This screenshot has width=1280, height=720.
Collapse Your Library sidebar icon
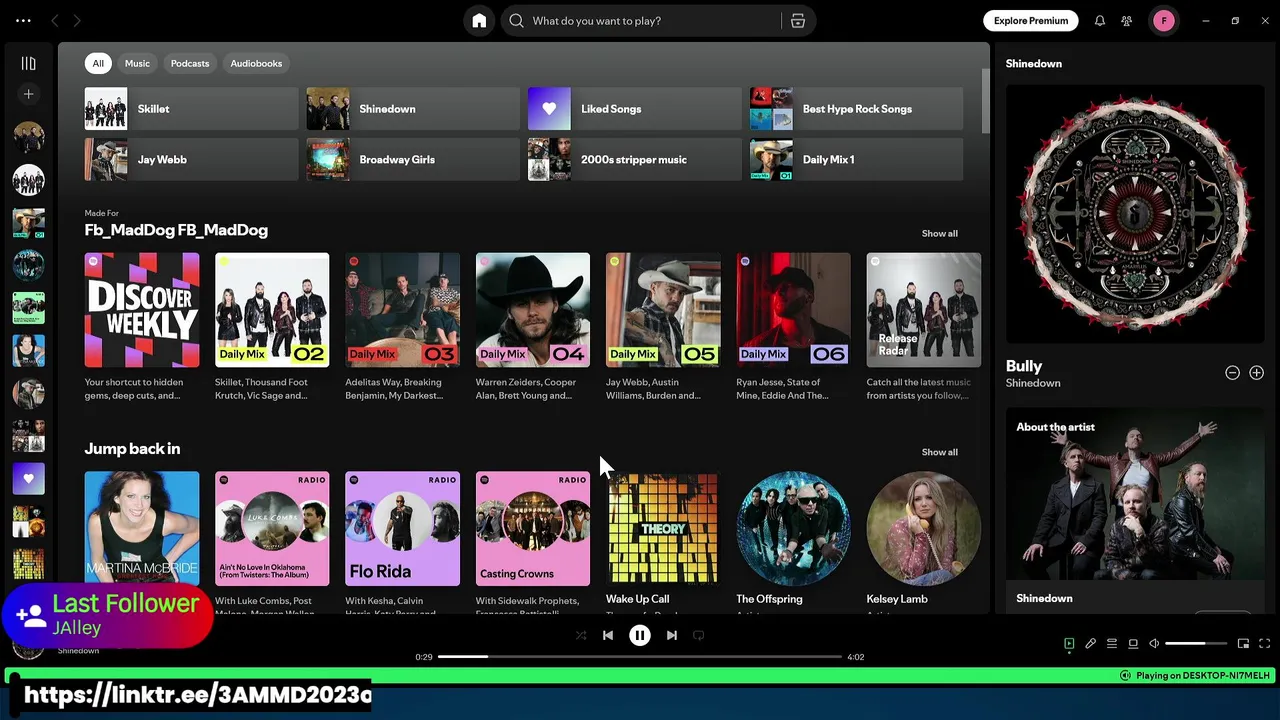[28, 63]
